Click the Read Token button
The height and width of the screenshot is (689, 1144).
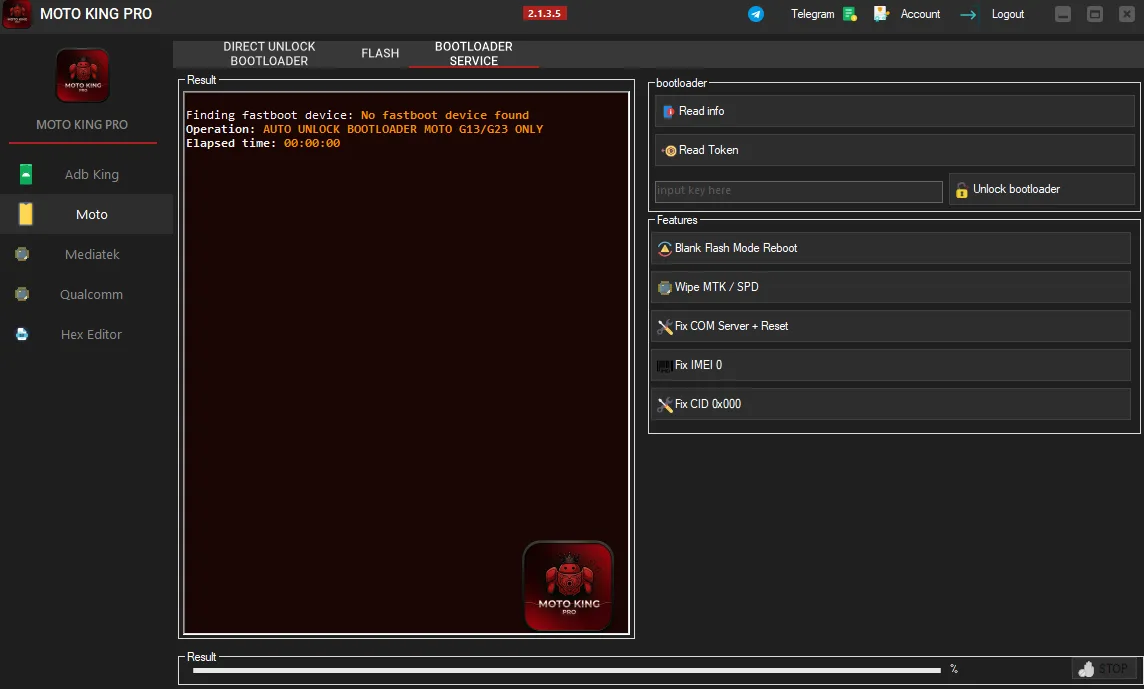[894, 150]
